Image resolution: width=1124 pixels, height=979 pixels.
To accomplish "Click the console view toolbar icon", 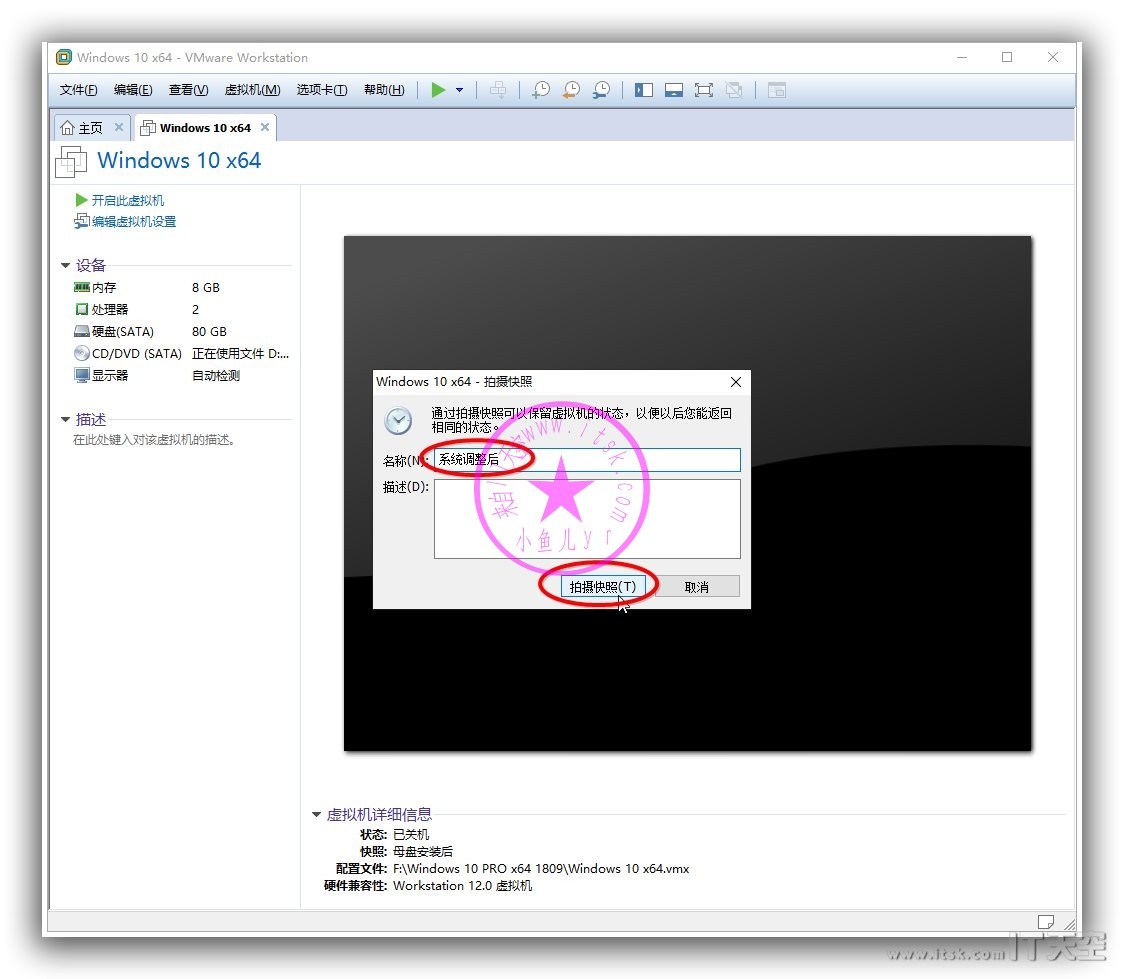I will pyautogui.click(x=777, y=90).
